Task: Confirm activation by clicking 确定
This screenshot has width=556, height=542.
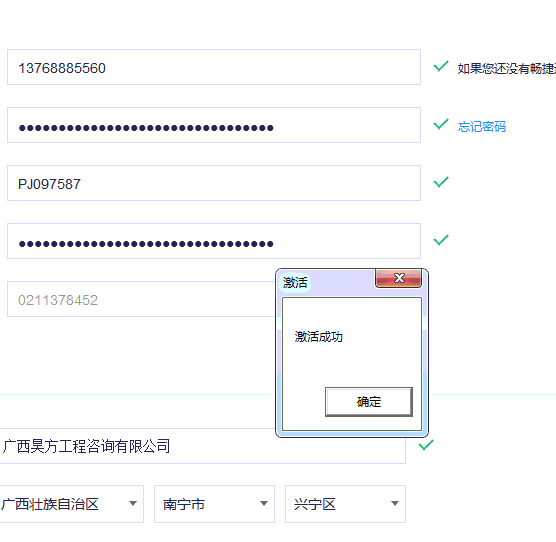Action: [369, 402]
